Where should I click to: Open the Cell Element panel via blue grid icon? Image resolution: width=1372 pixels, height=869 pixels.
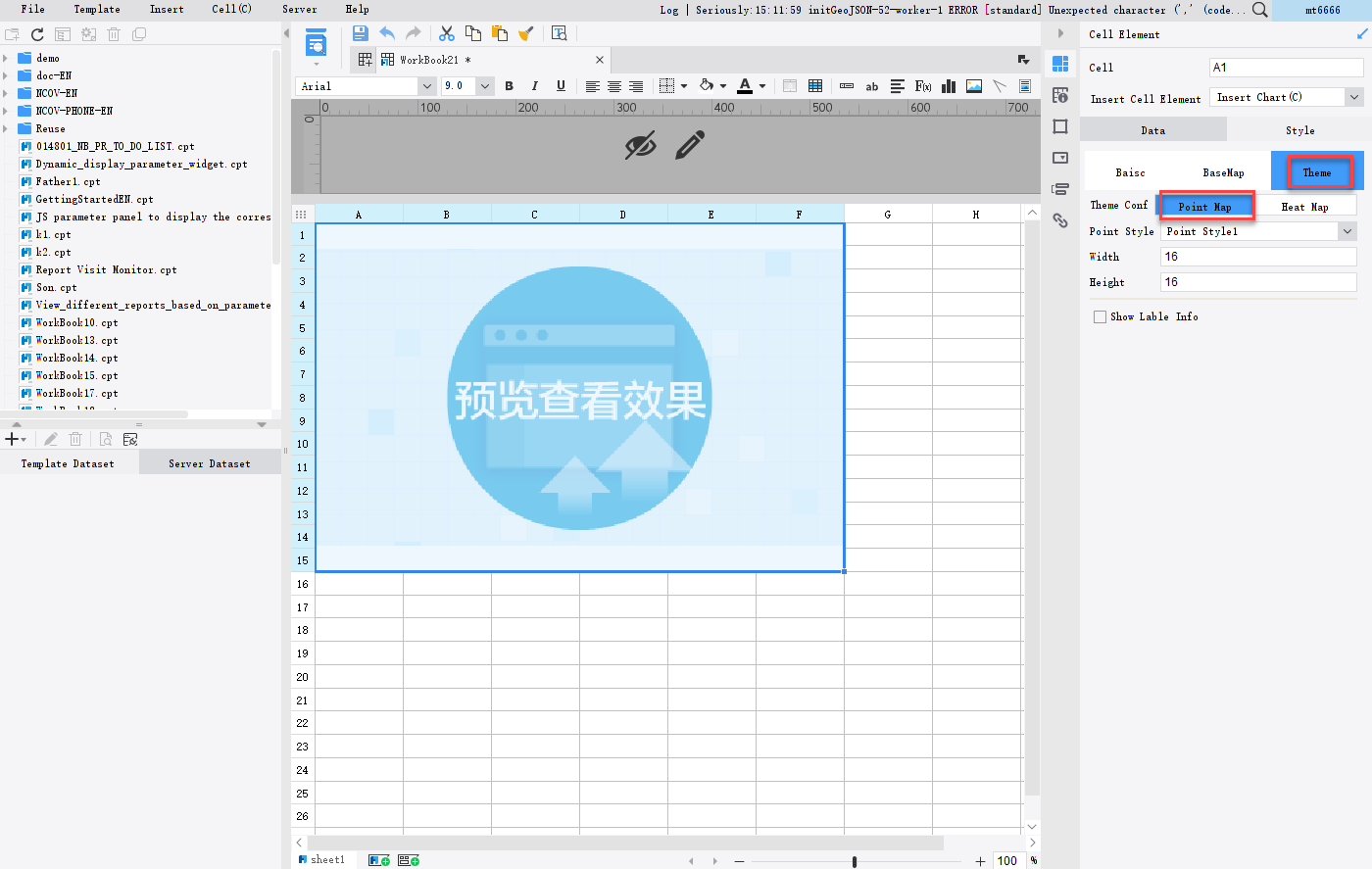(1060, 64)
